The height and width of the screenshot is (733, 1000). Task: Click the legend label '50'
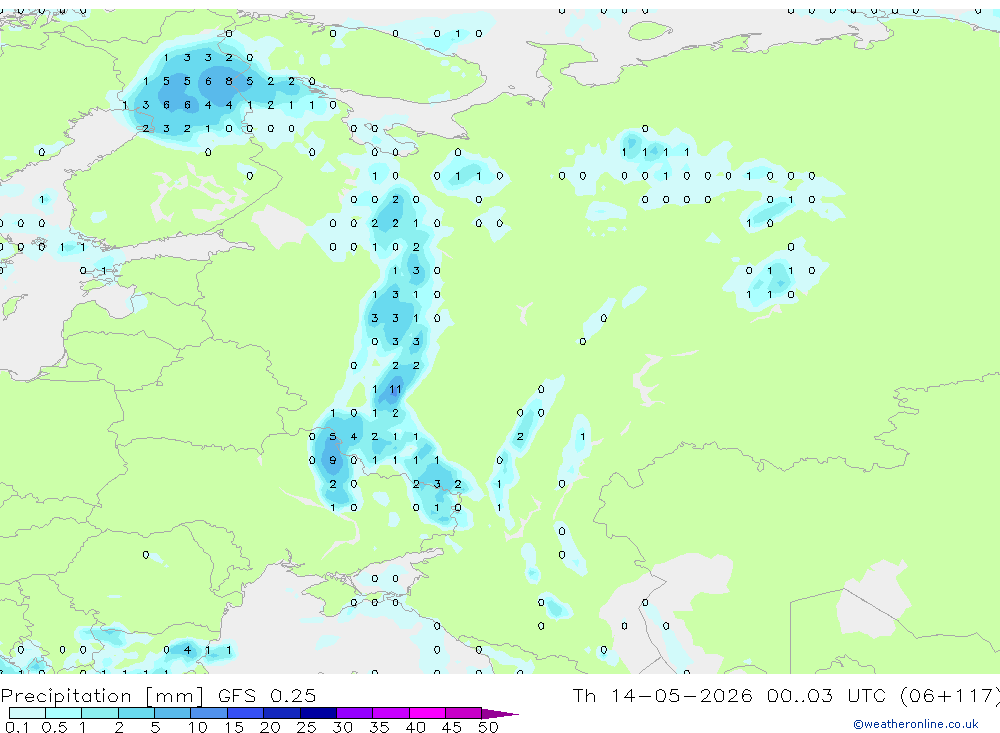click(489, 727)
